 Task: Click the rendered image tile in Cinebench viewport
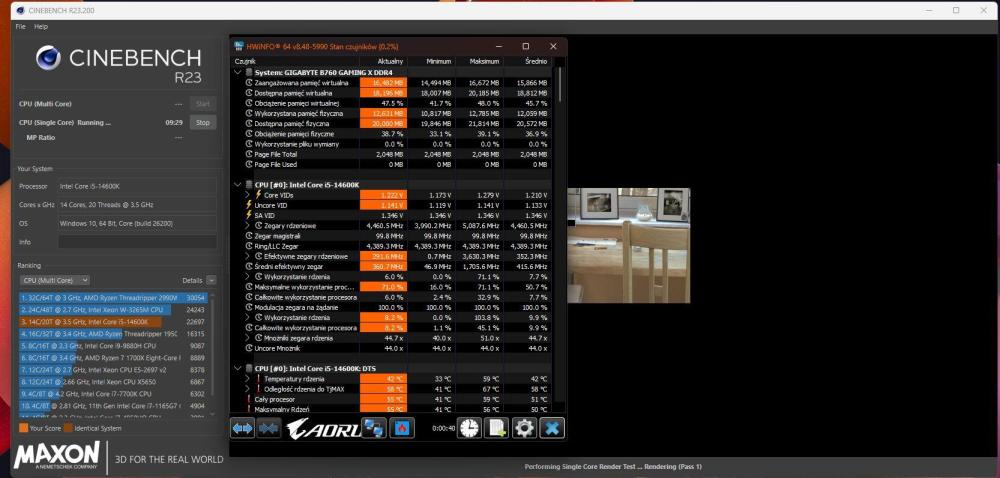click(628, 245)
